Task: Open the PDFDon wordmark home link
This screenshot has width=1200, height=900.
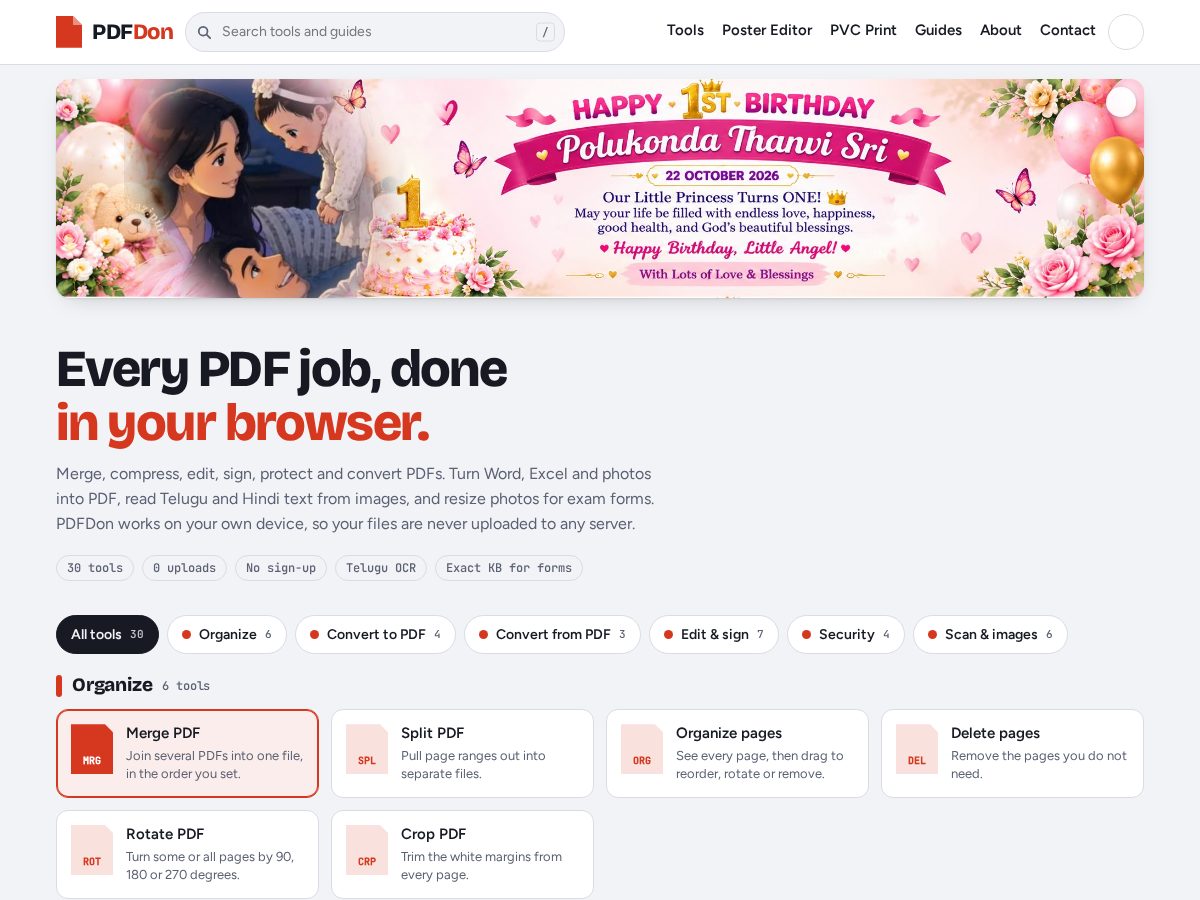Action: [x=132, y=32]
